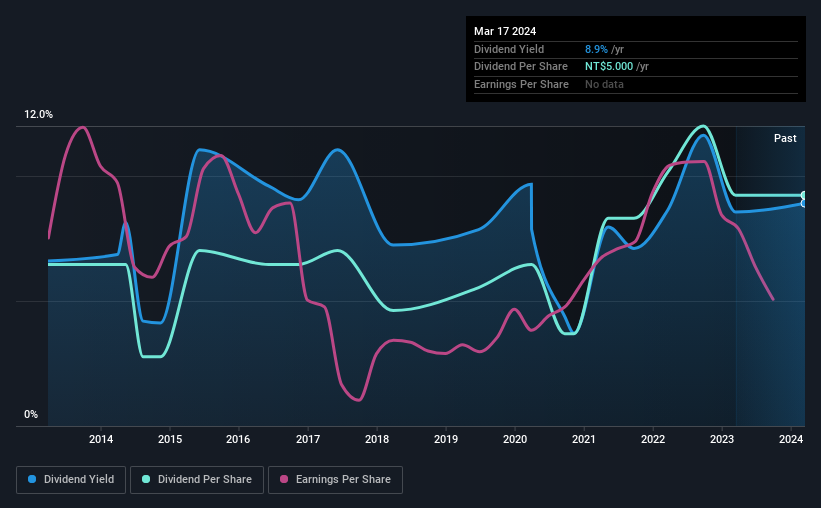This screenshot has height=508, width=821.
Task: Click the Mar 17 2024 tooltip date
Action: tap(505, 31)
